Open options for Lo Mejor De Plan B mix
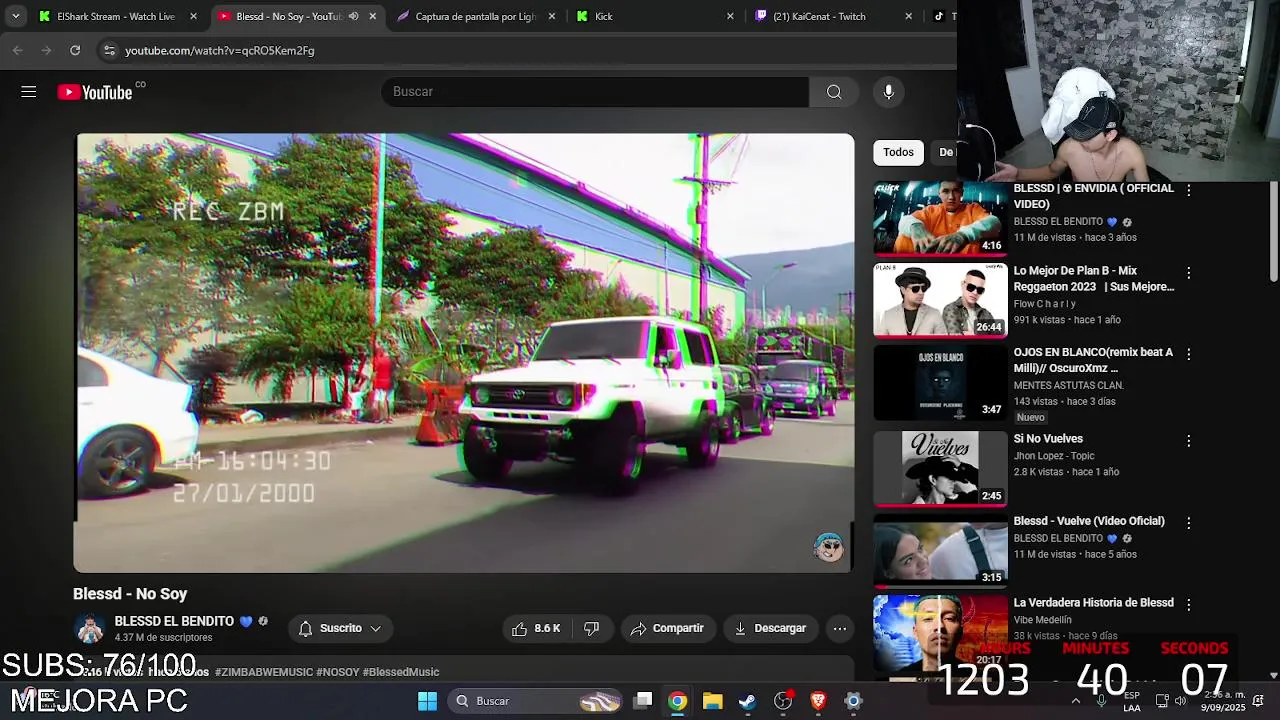Screen dimensions: 1280x720 (1188, 272)
